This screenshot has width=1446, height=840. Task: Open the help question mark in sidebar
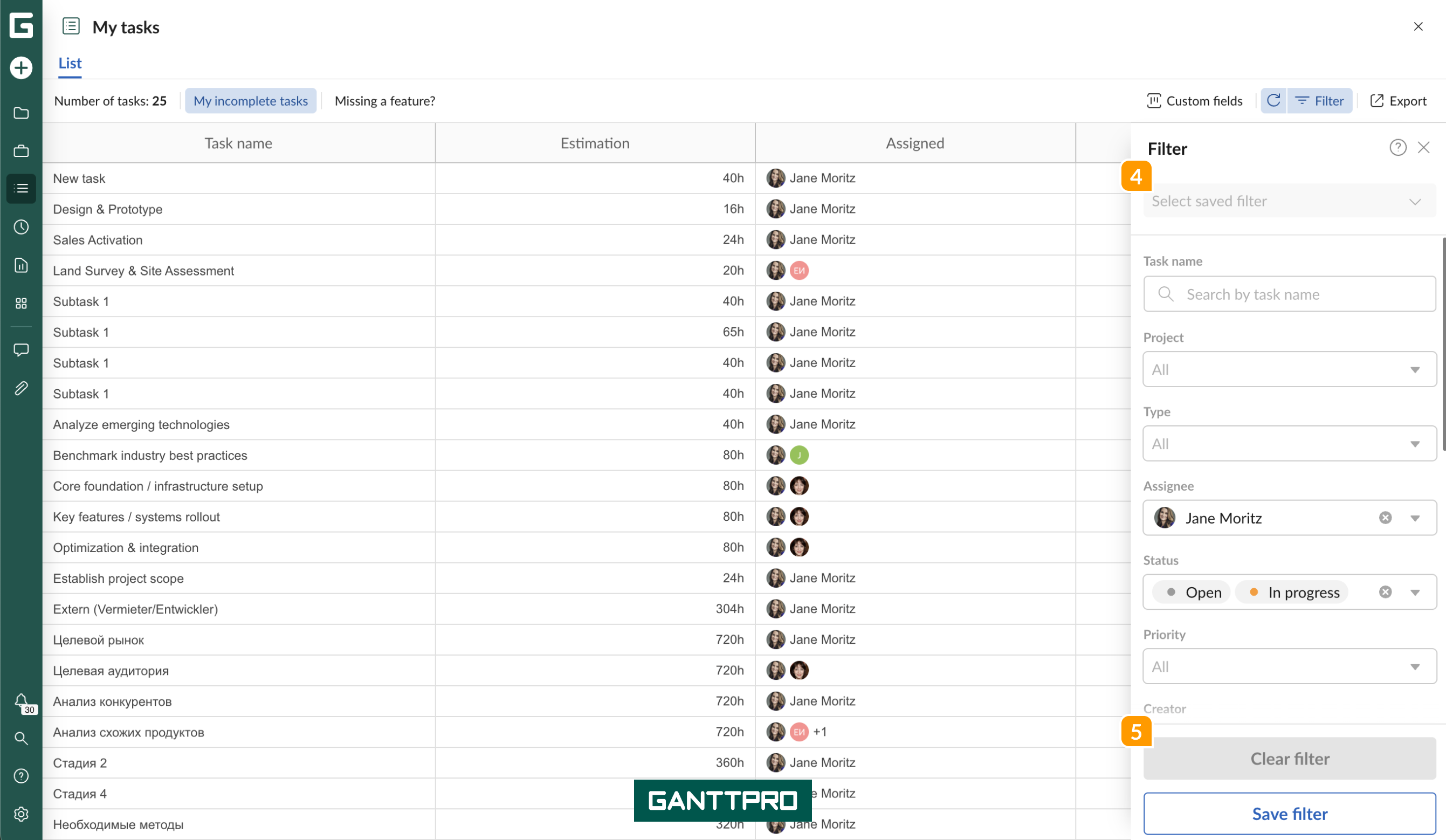pos(21,776)
